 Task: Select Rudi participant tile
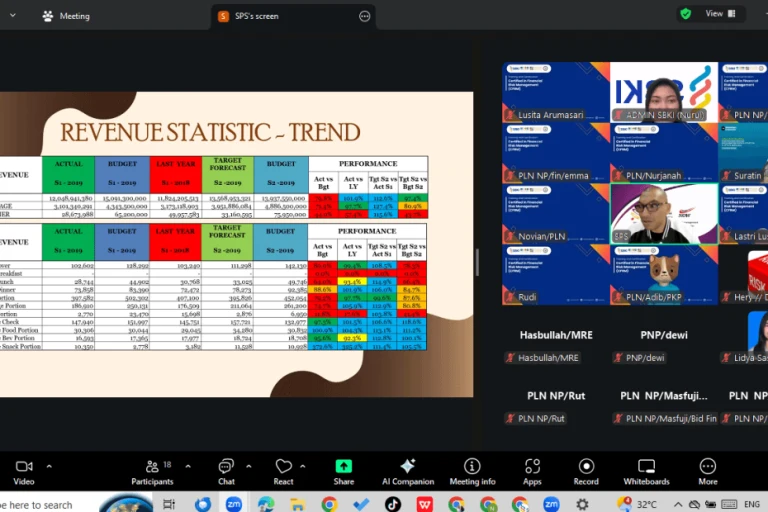(555, 274)
